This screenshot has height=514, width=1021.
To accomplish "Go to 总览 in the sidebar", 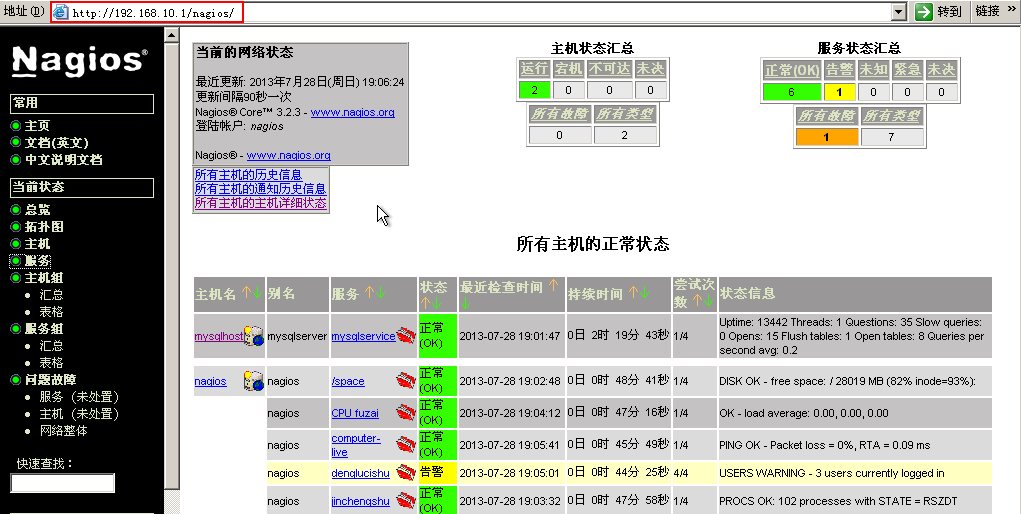I will click(x=37, y=210).
